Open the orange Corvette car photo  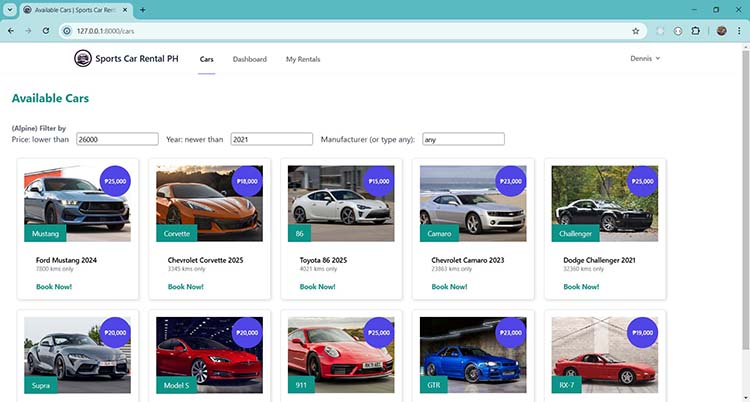pos(210,203)
